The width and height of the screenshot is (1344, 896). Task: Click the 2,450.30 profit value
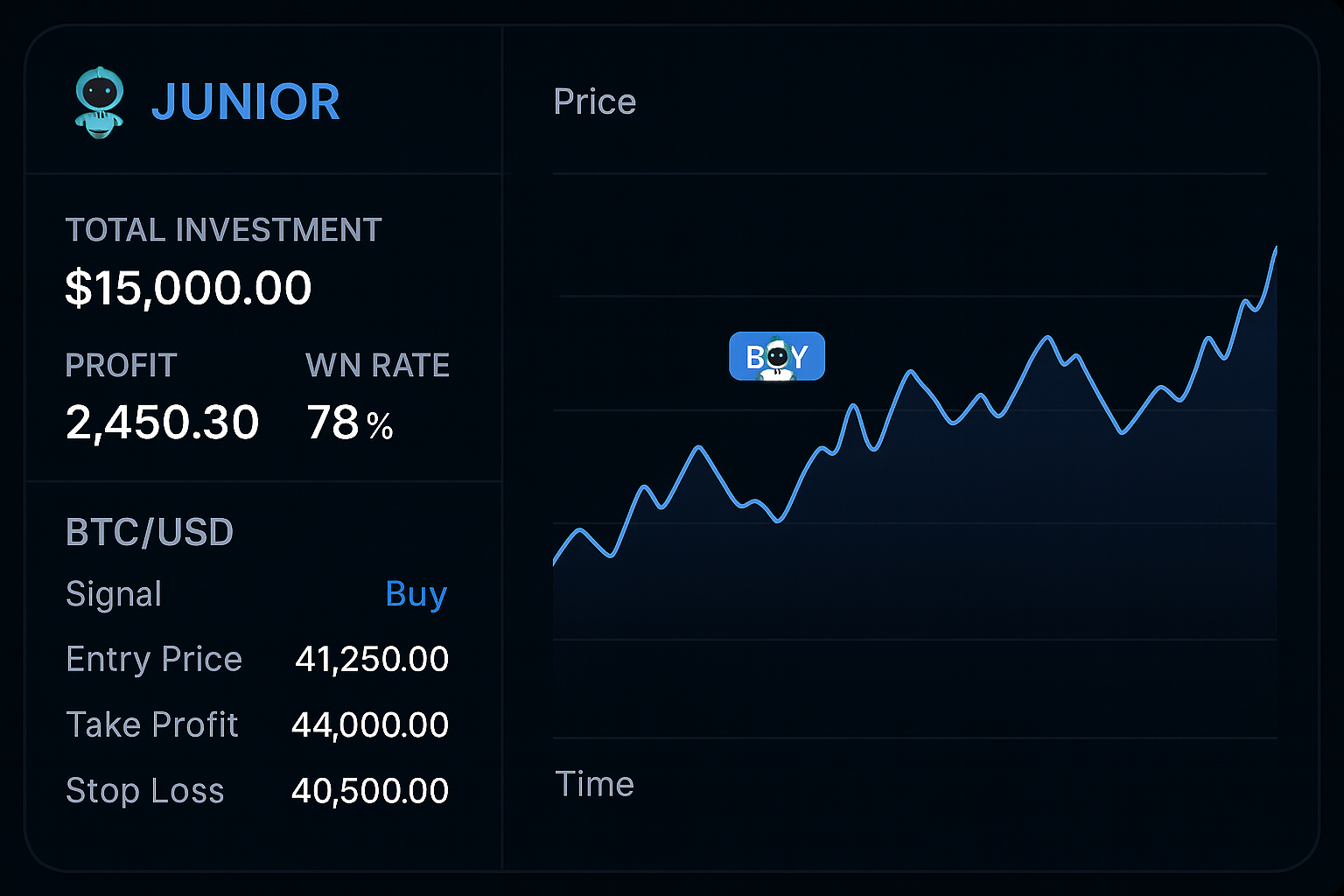point(162,423)
